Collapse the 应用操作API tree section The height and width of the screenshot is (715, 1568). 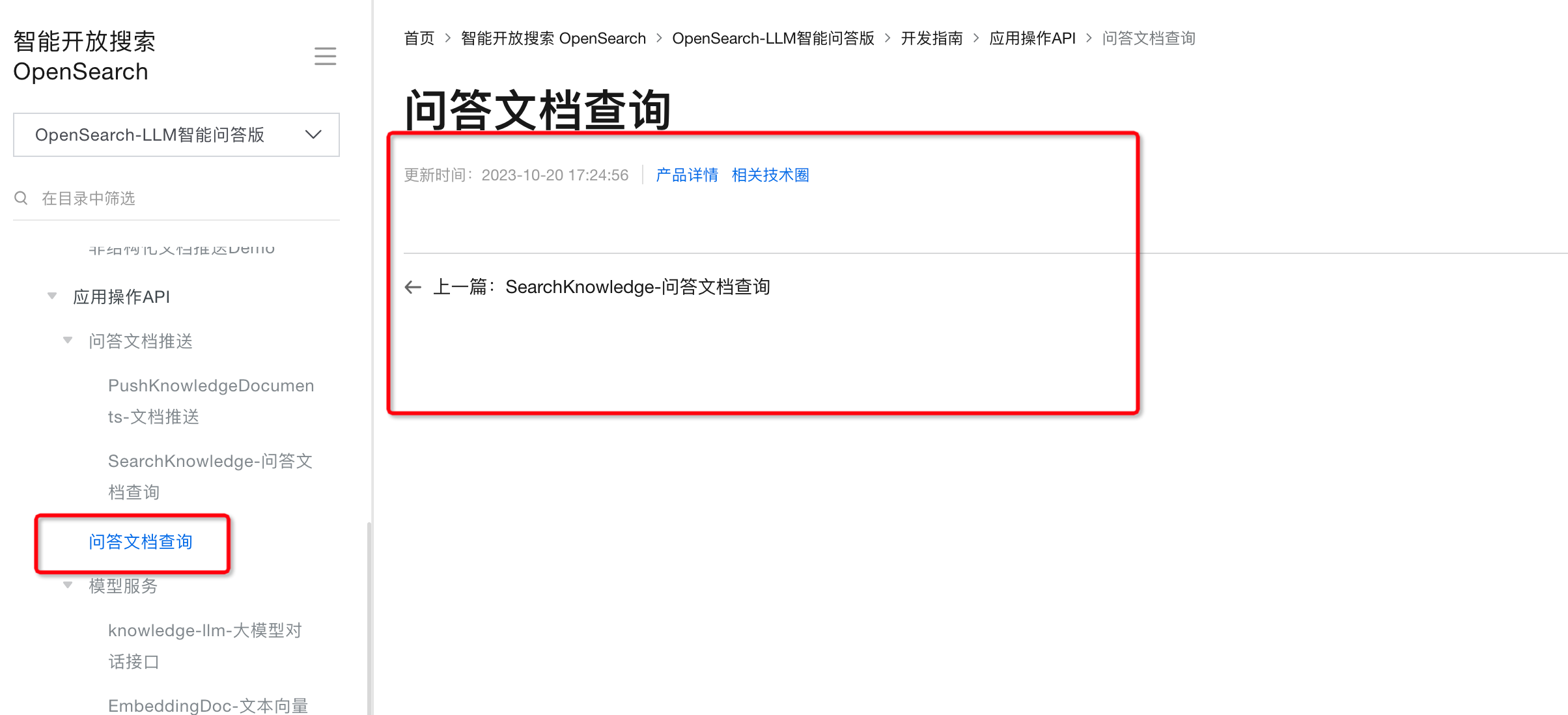pos(52,296)
